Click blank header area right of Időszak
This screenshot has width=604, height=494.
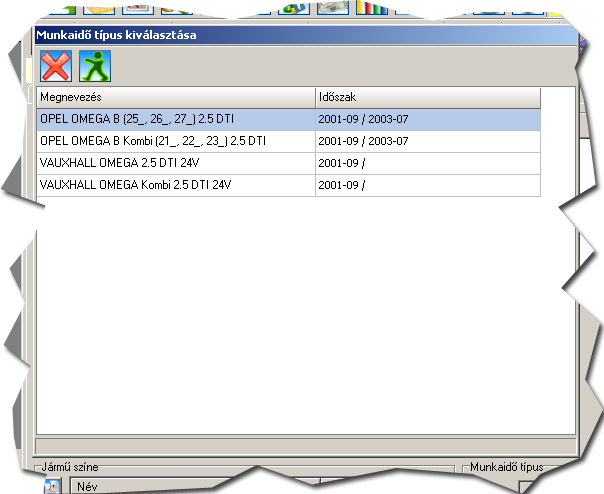coord(556,97)
